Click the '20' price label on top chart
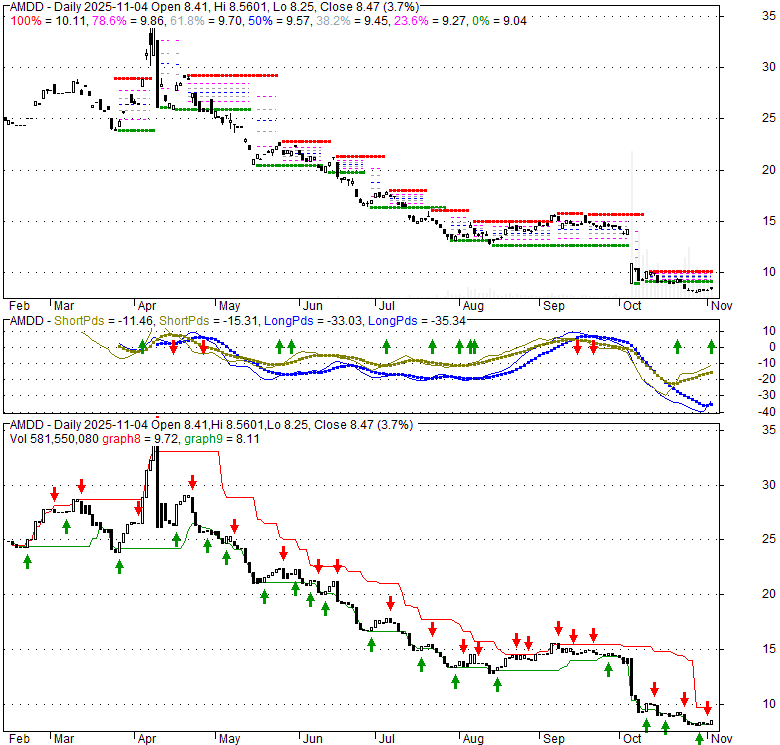Viewport: 780px width, 745px height. [x=769, y=170]
